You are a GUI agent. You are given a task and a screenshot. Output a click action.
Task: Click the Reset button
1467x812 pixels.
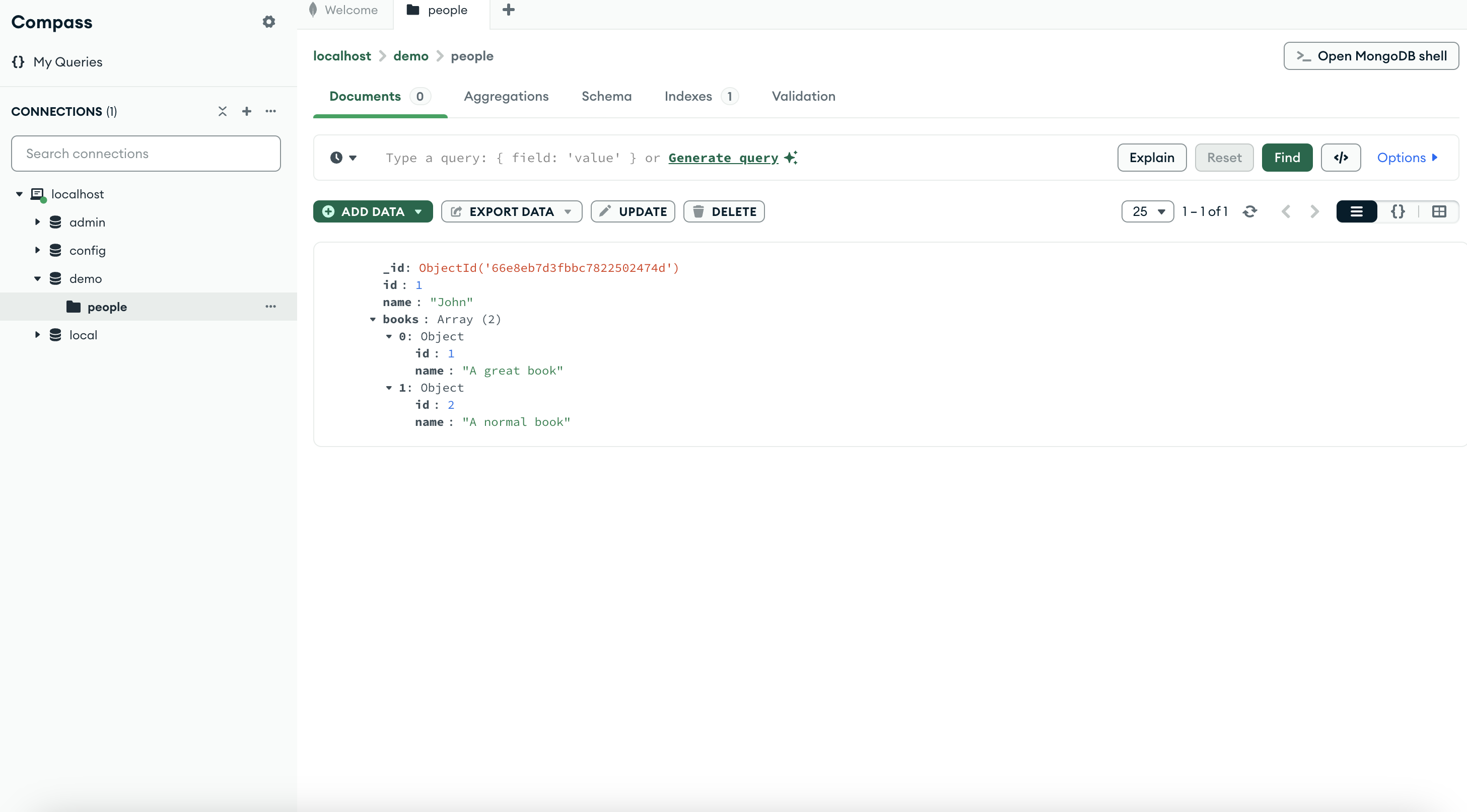(1224, 158)
